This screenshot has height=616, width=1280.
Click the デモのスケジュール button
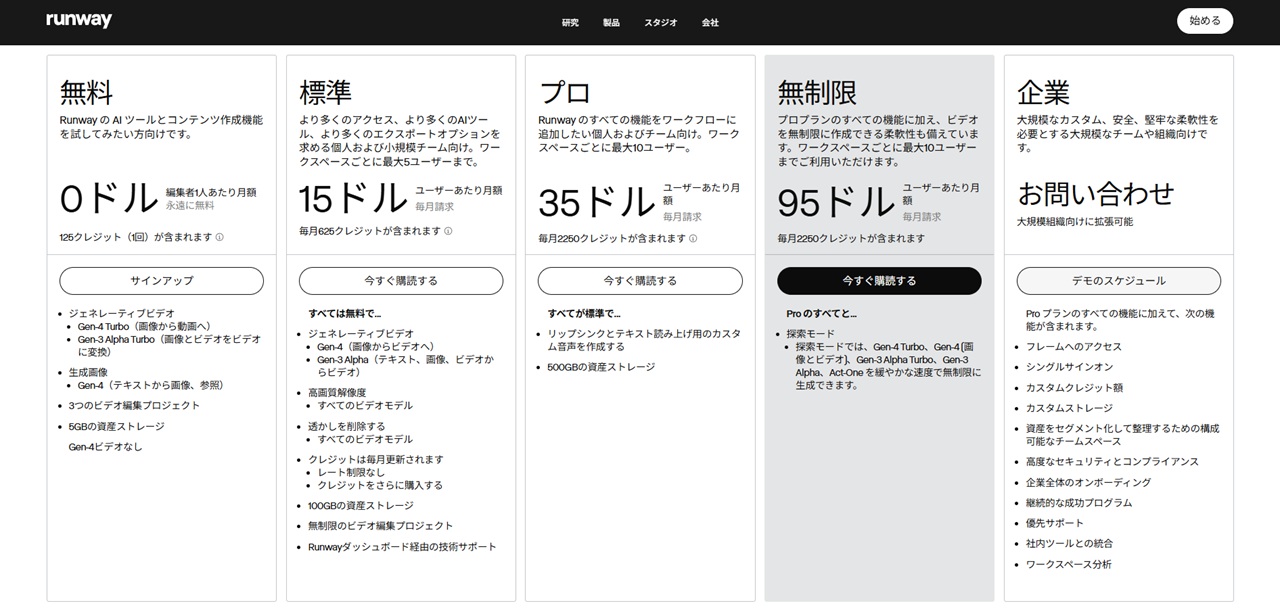(1119, 281)
